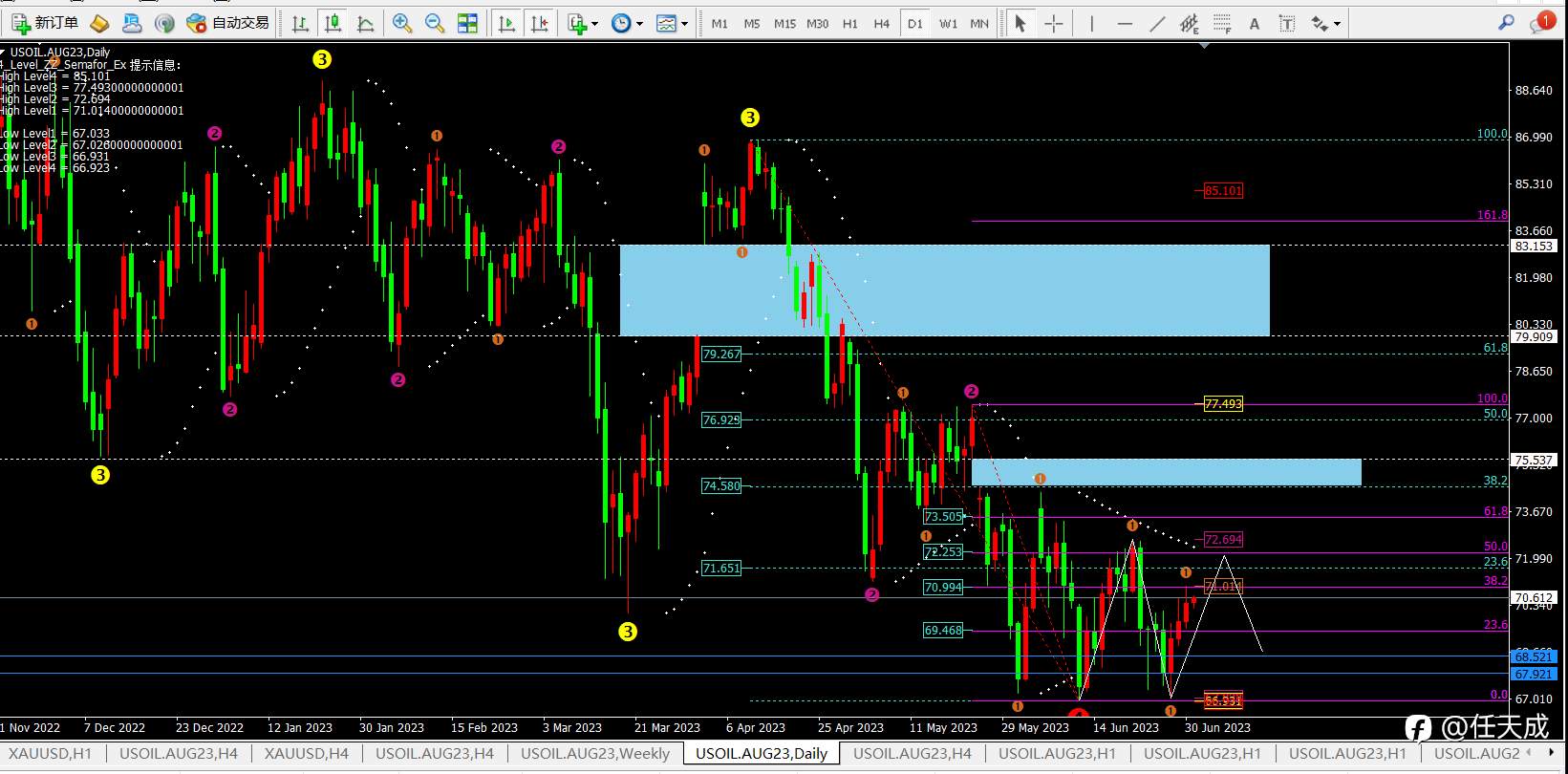
Task: Zoom out of the chart
Action: click(435, 23)
